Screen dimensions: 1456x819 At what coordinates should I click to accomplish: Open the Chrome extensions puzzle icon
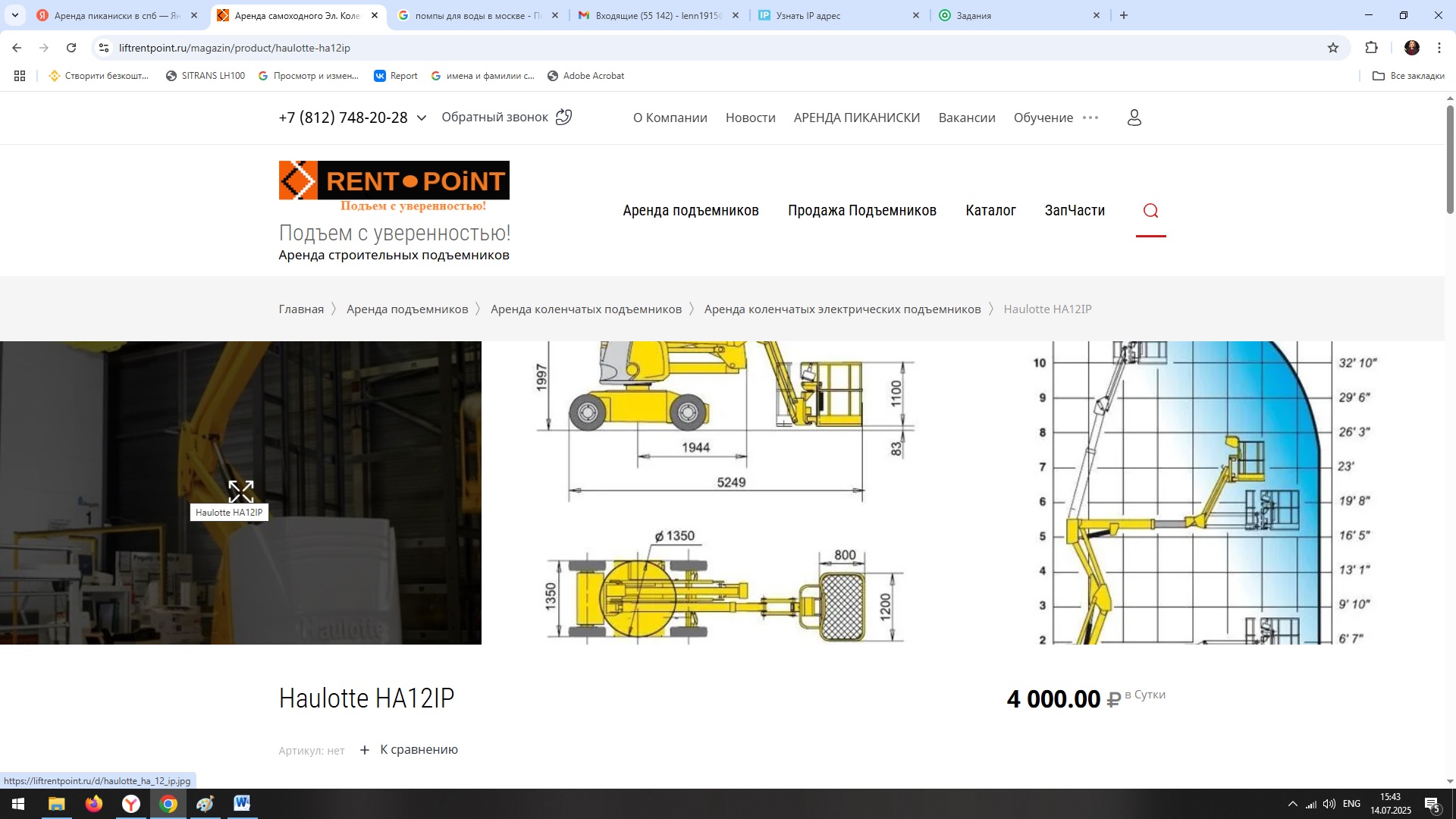[x=1371, y=48]
